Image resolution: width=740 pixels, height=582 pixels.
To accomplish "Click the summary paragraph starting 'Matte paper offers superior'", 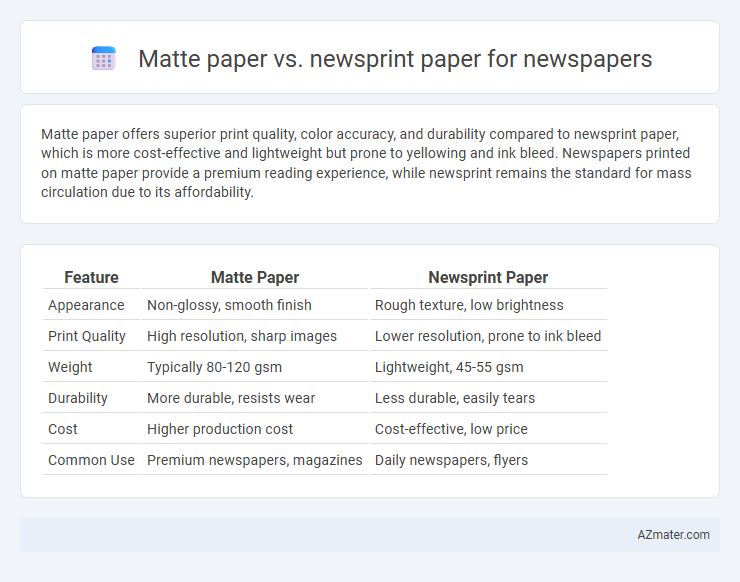I will 366,163.
